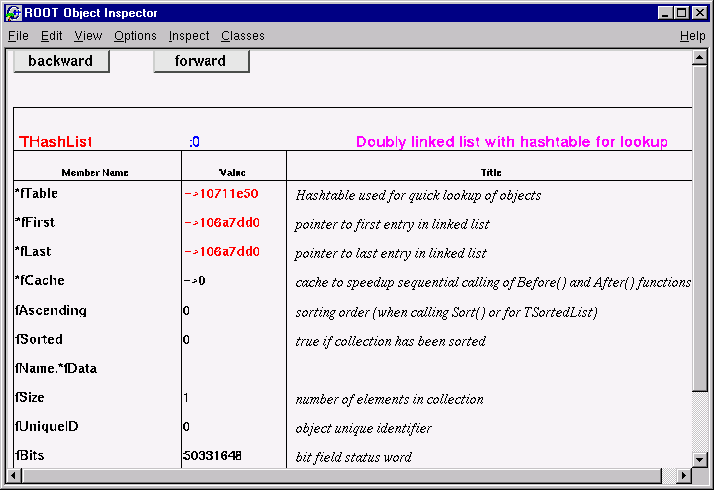714x490 pixels.
Task: Select the THashList class name header
Action: click(x=56, y=142)
